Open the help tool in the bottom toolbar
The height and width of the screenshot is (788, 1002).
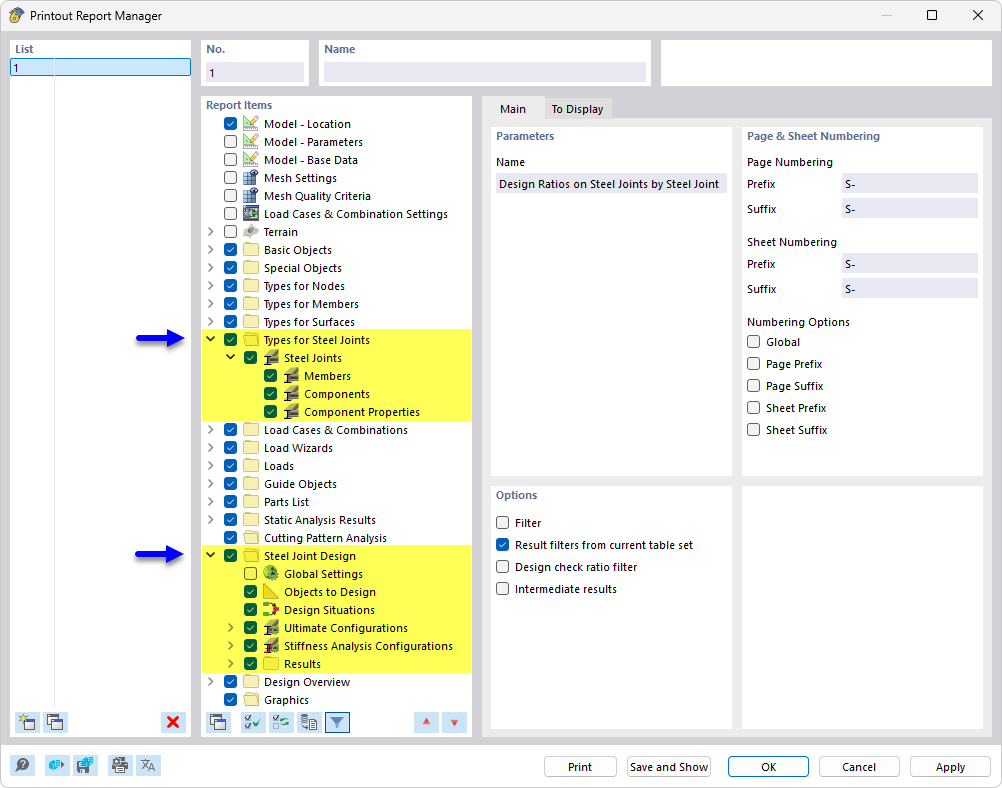(21, 765)
